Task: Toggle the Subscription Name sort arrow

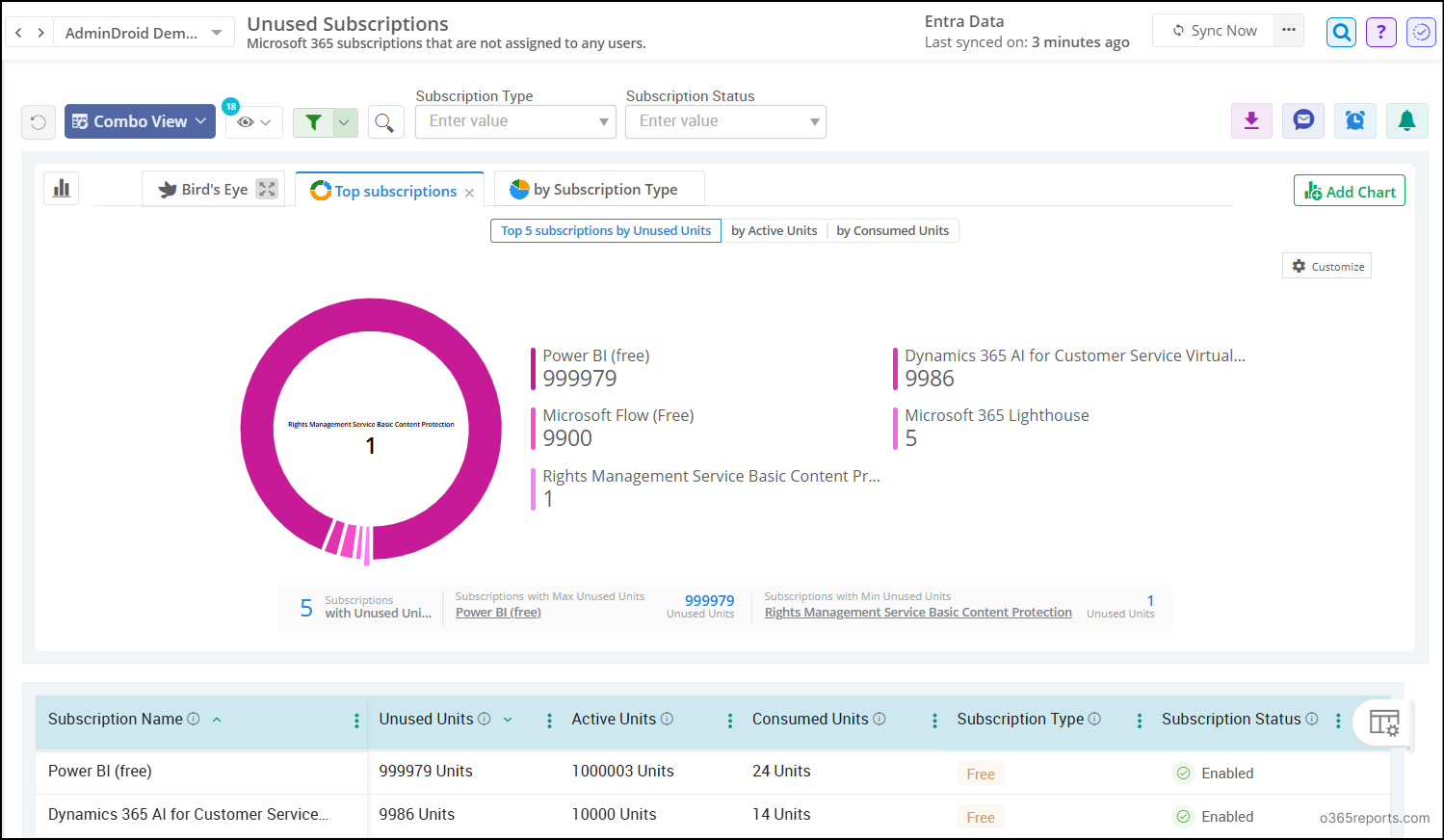Action: [217, 720]
